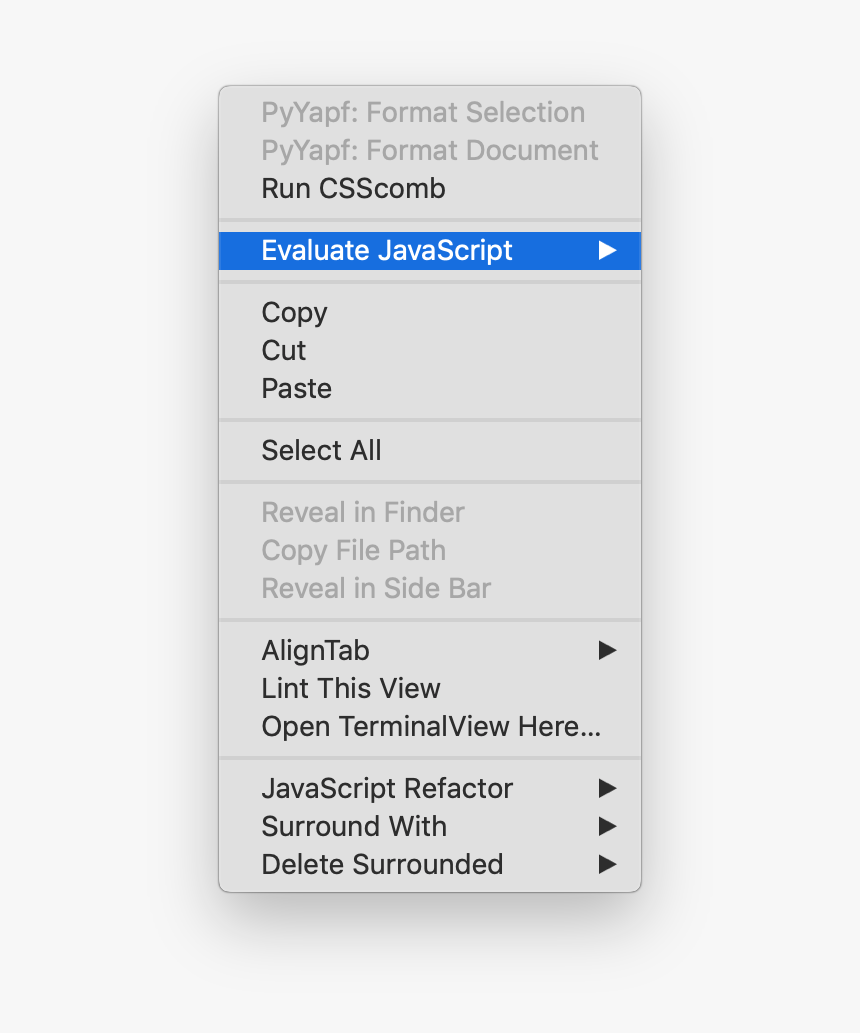The width and height of the screenshot is (860, 1033).
Task: Expand the AlignTab submenu arrow
Action: click(x=607, y=650)
